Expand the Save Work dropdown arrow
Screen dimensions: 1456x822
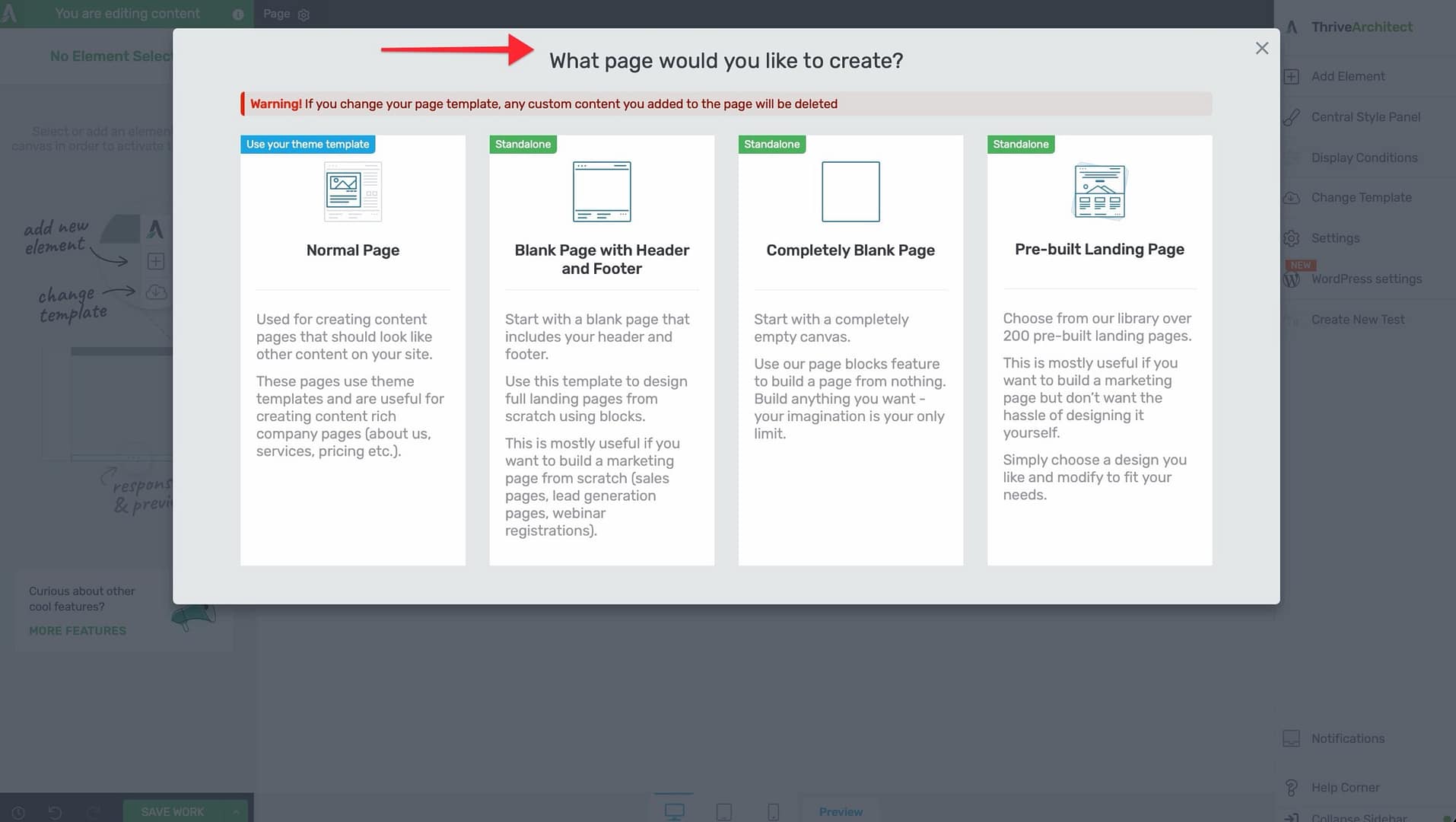(x=237, y=812)
